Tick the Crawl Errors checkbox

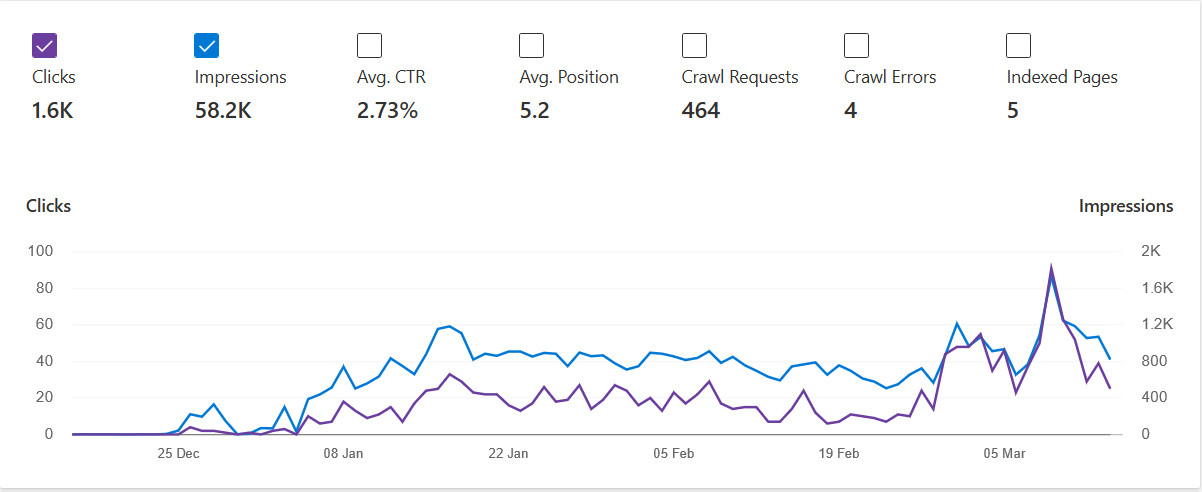856,46
